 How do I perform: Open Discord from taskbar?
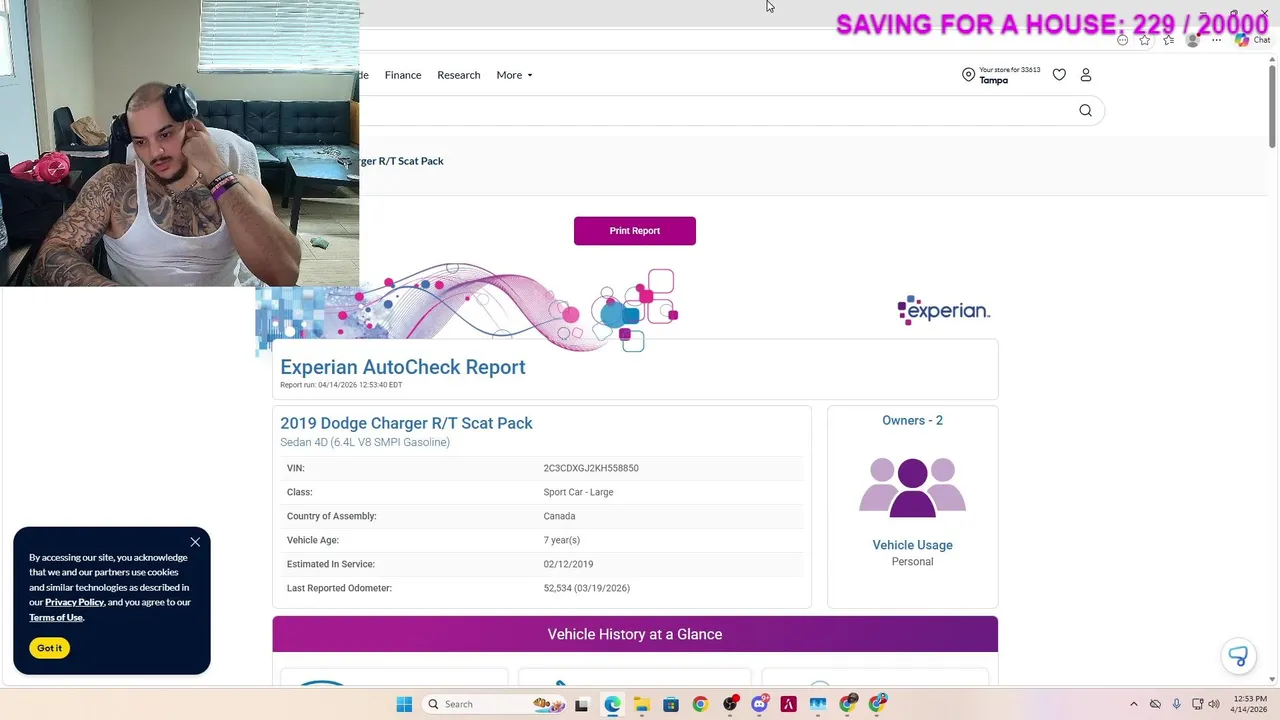pyautogui.click(x=759, y=704)
